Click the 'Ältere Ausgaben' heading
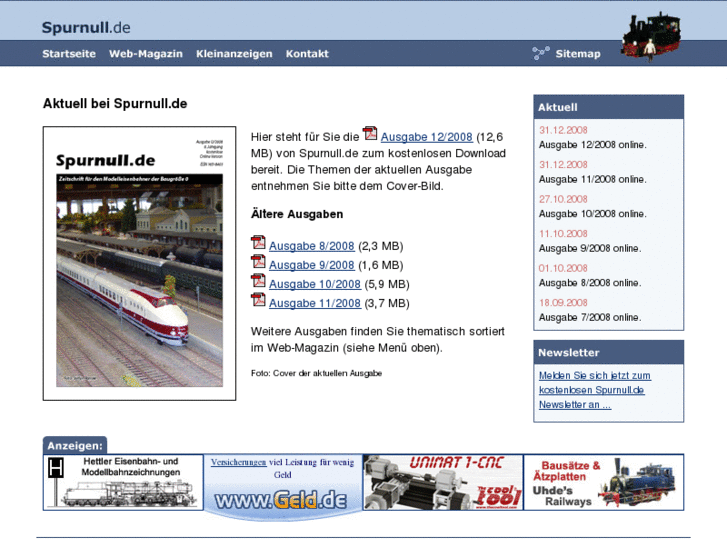The height and width of the screenshot is (545, 727). click(x=297, y=214)
